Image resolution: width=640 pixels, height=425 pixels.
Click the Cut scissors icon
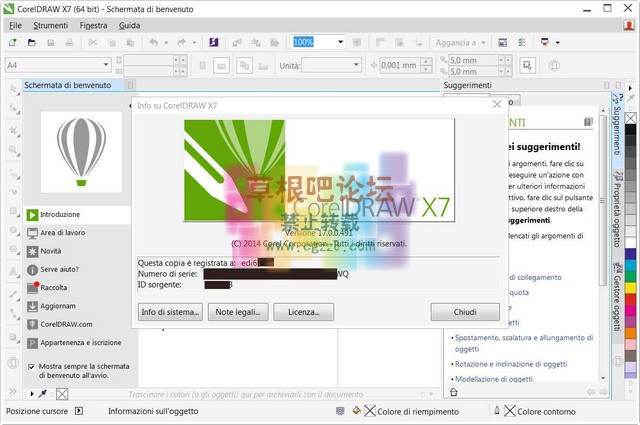(93, 42)
